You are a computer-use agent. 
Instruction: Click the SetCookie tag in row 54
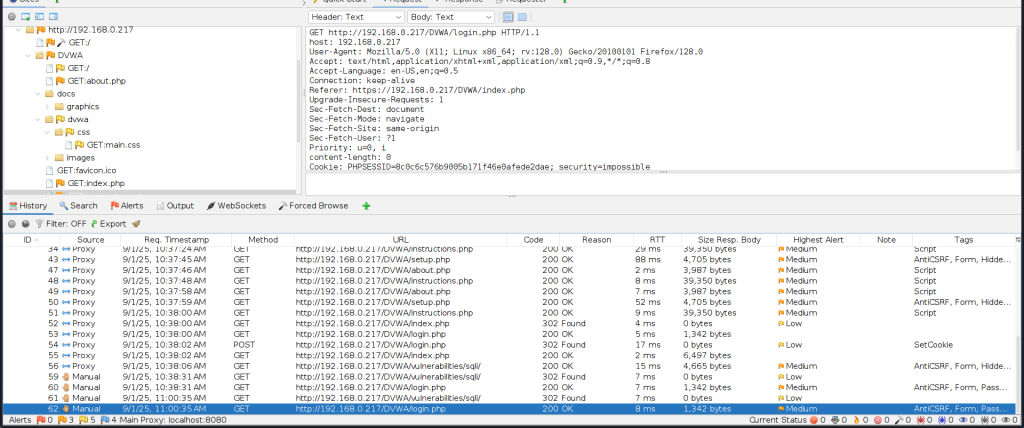(933, 344)
